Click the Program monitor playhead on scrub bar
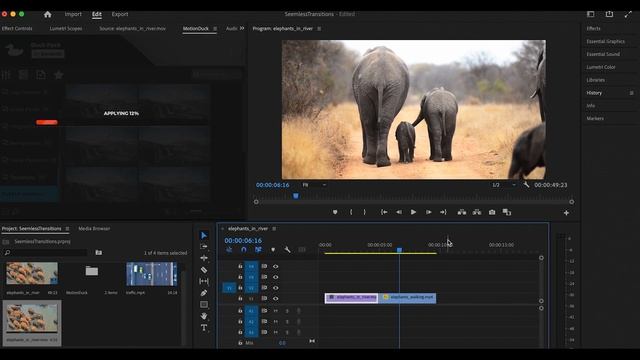This screenshot has width=640, height=360. click(x=296, y=196)
